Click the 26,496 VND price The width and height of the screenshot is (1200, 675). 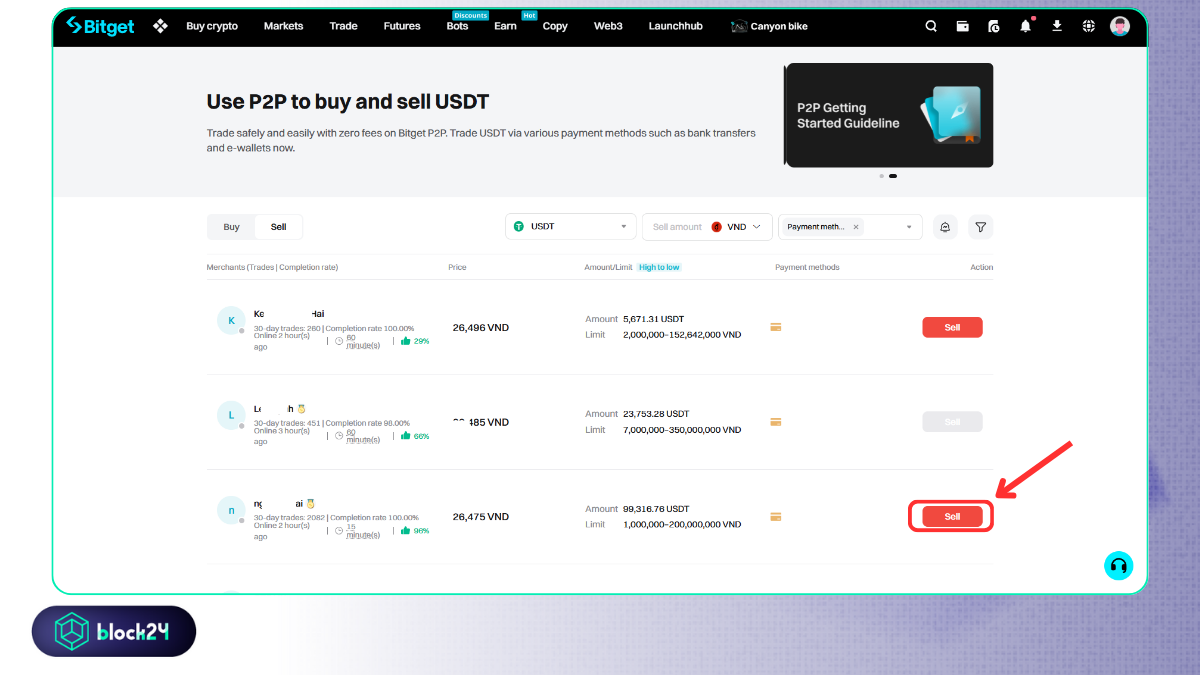click(481, 327)
